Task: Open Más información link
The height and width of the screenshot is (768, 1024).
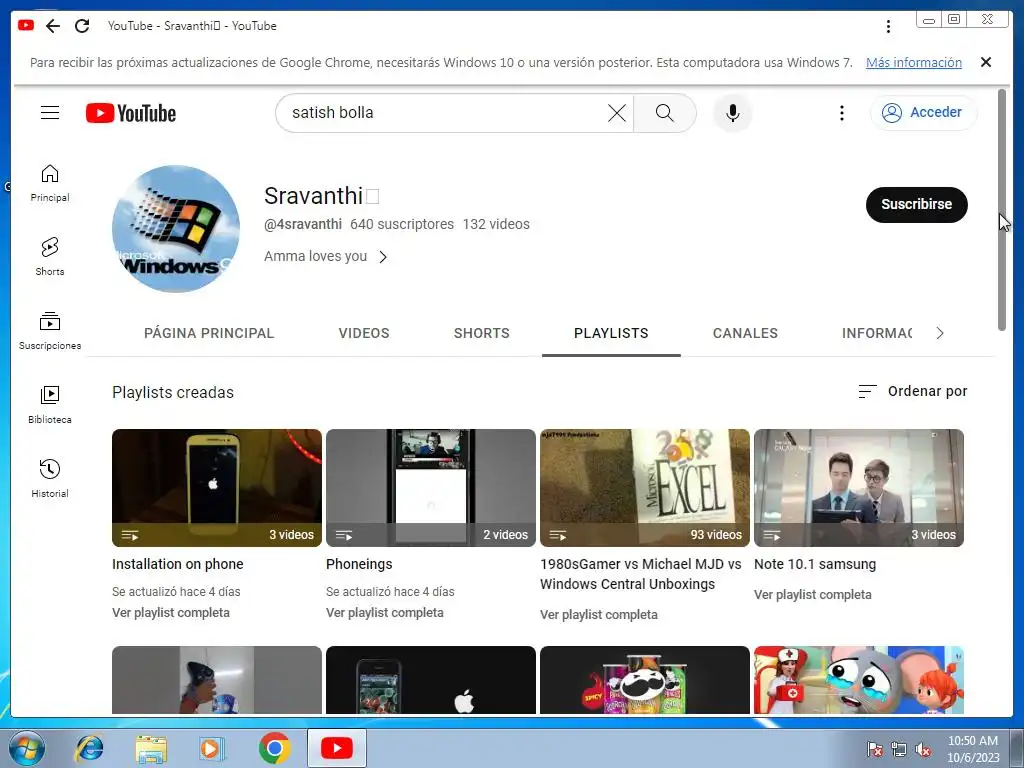Action: pos(914,63)
